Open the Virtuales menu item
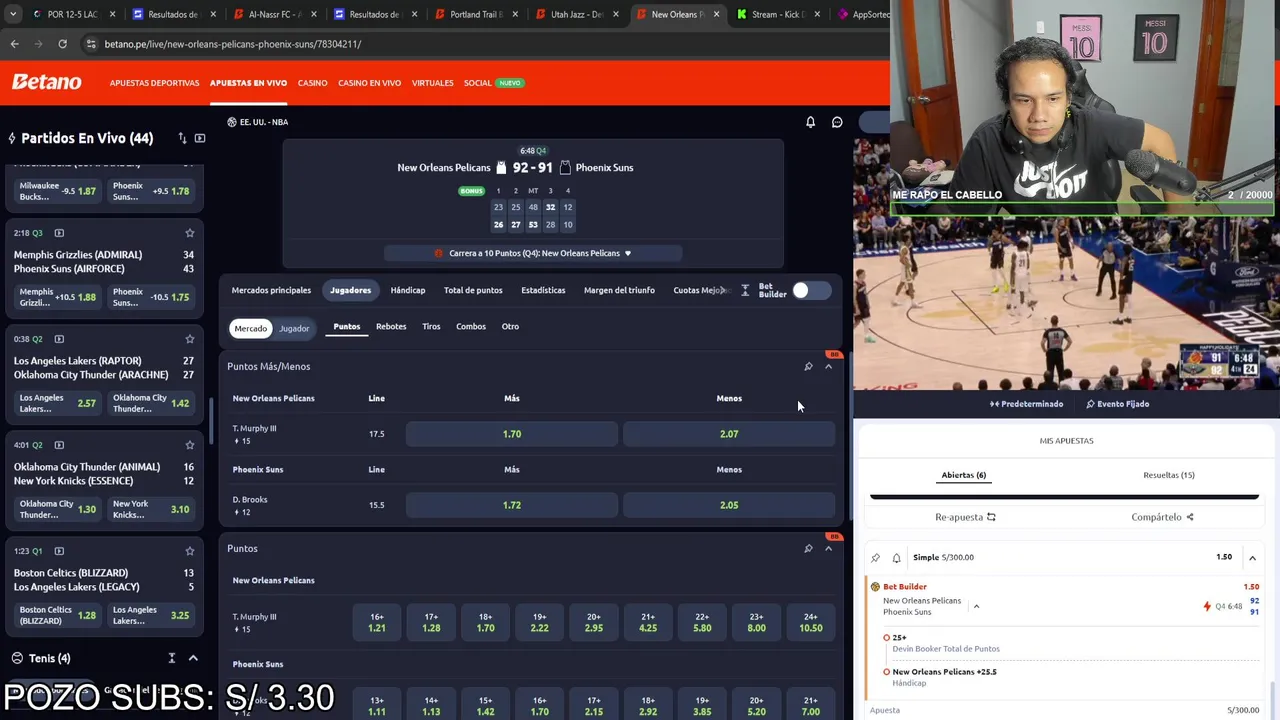This screenshot has height=720, width=1280. click(432, 83)
